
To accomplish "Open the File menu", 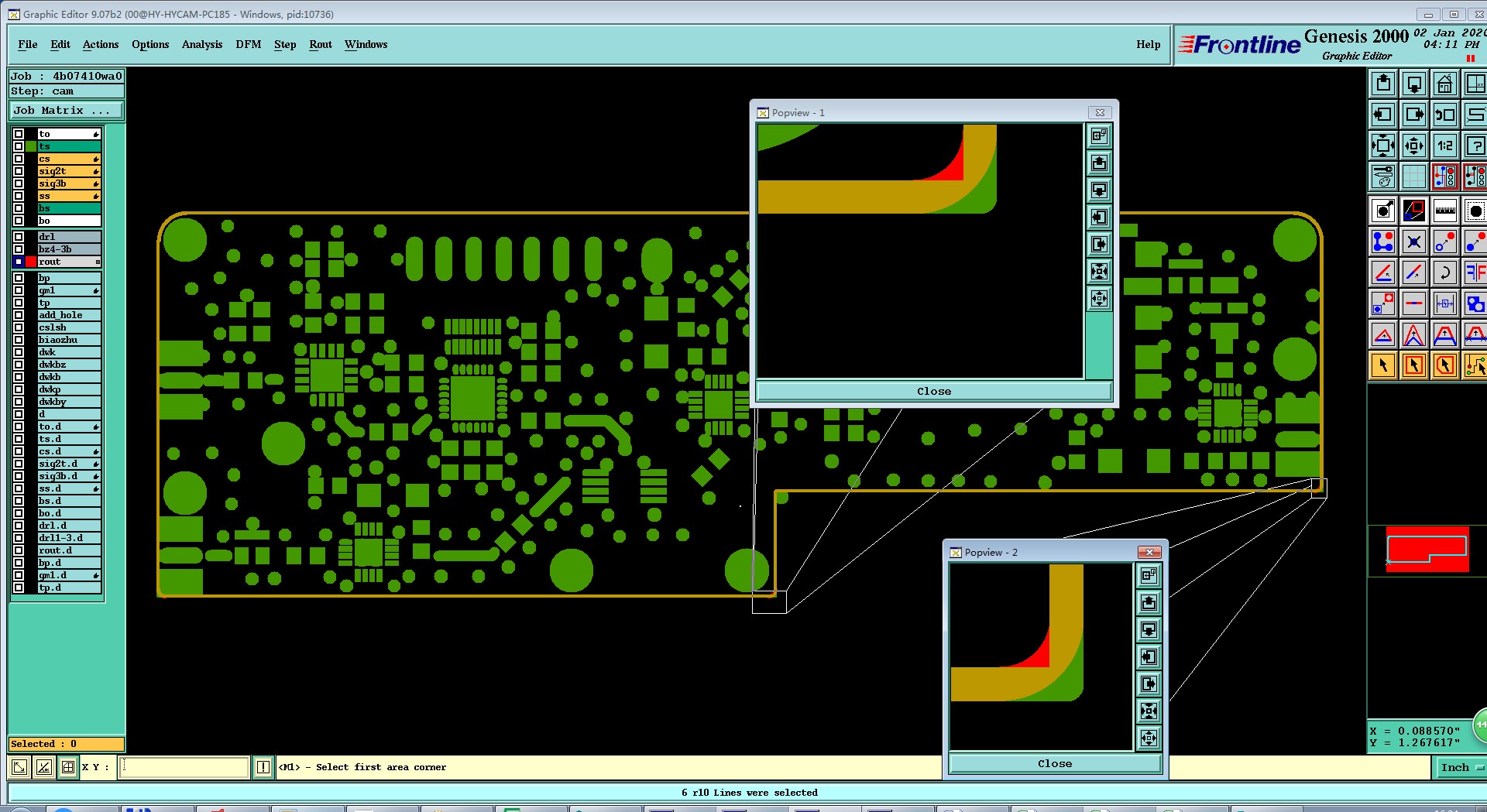I will coord(28,44).
